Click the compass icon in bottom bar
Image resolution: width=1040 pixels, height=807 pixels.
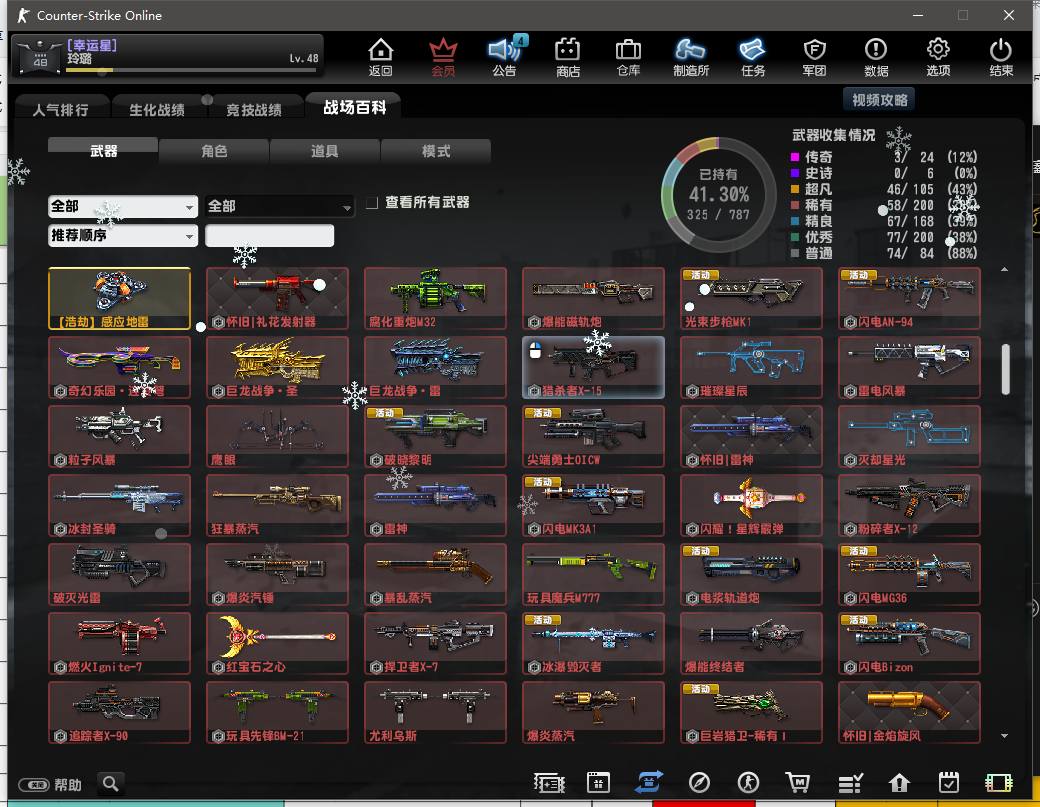click(699, 783)
